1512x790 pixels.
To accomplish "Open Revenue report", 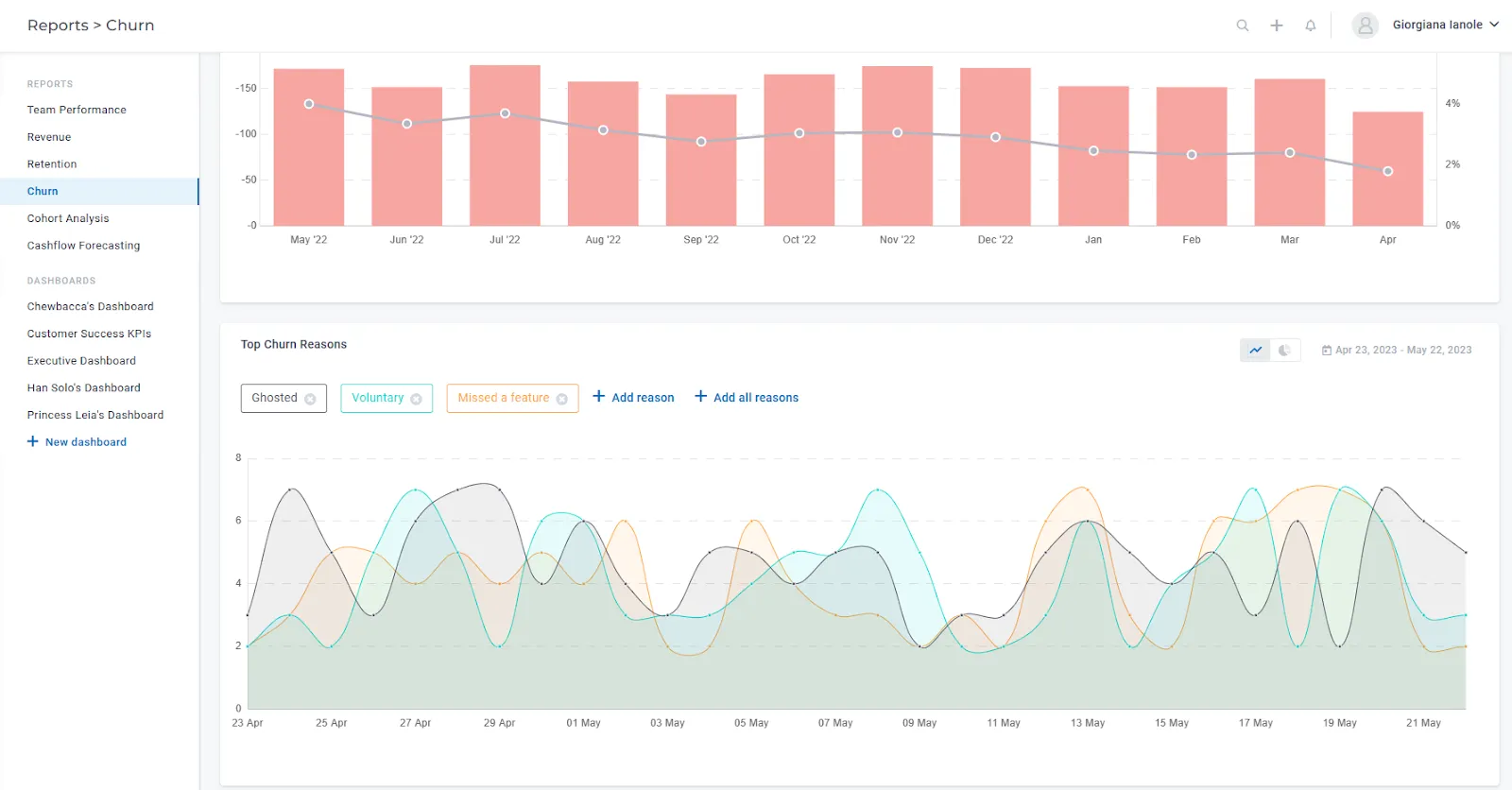I will (x=49, y=137).
